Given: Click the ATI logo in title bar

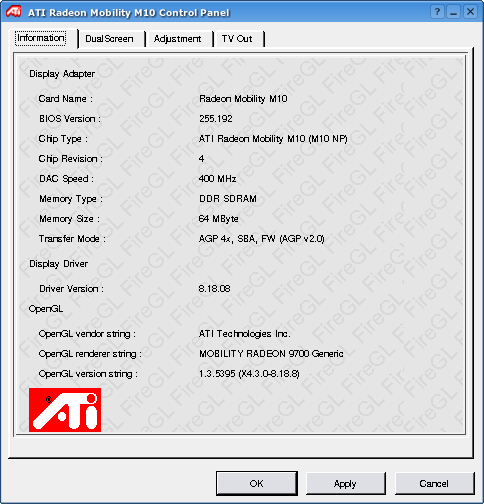Looking at the screenshot, I should tap(13, 11).
